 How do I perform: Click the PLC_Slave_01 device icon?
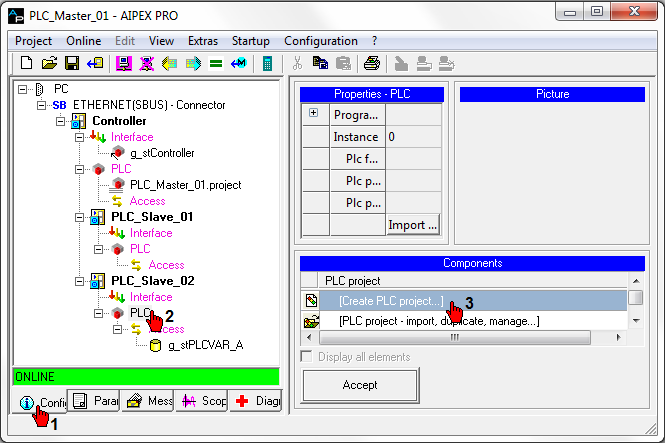pyautogui.click(x=98, y=217)
